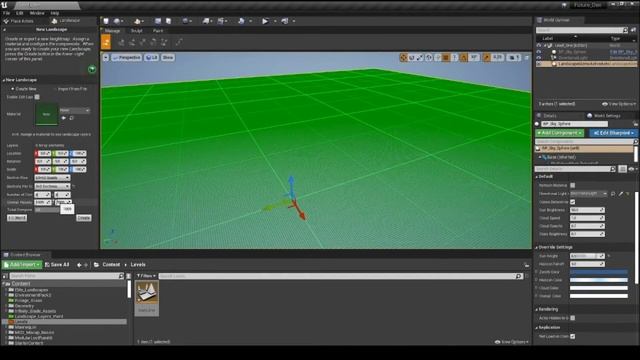Toggle Net Load on Client checkbox
640x360 pixels.
tap(573, 336)
